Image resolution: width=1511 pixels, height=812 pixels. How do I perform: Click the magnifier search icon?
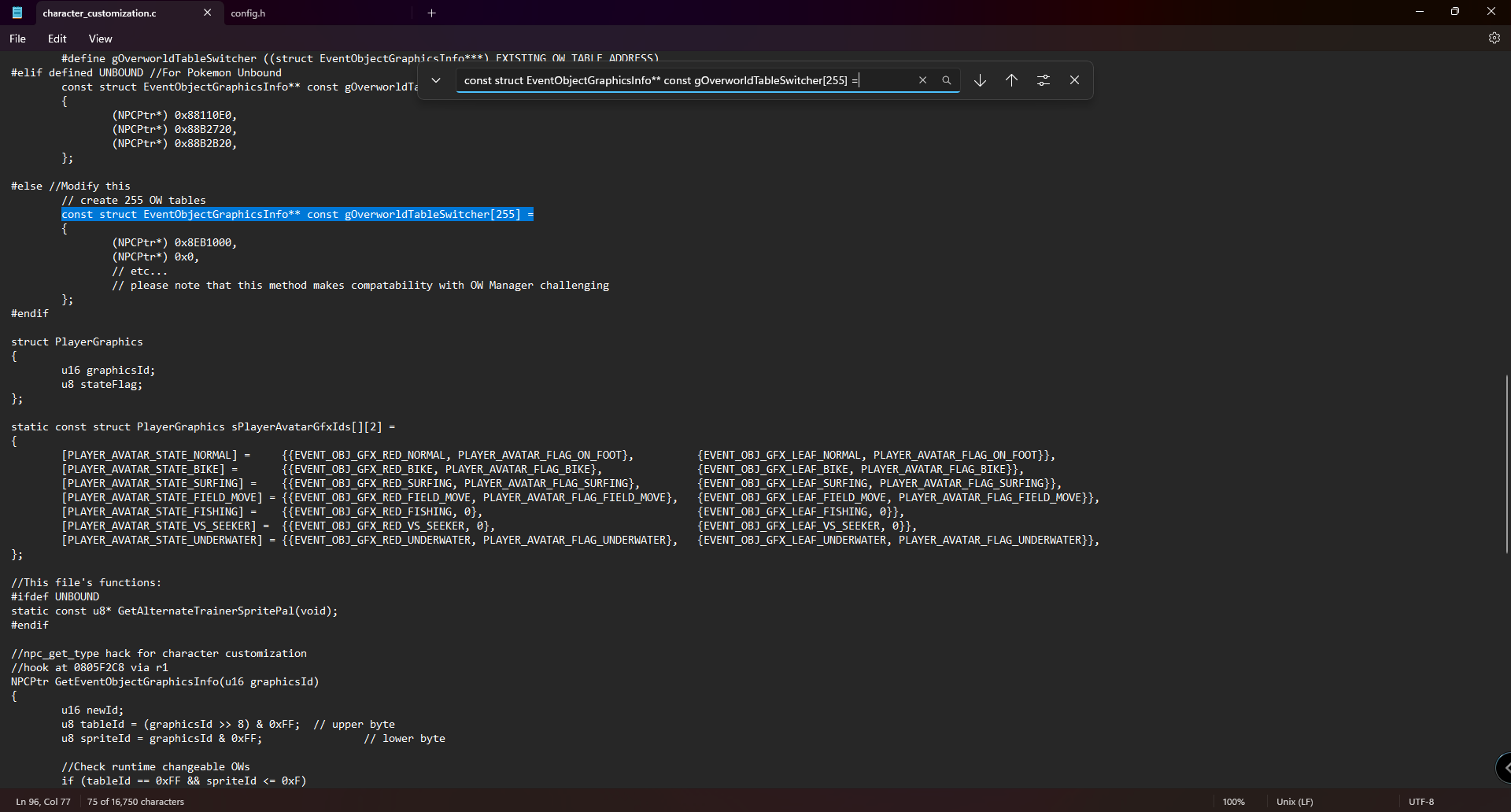click(x=947, y=80)
